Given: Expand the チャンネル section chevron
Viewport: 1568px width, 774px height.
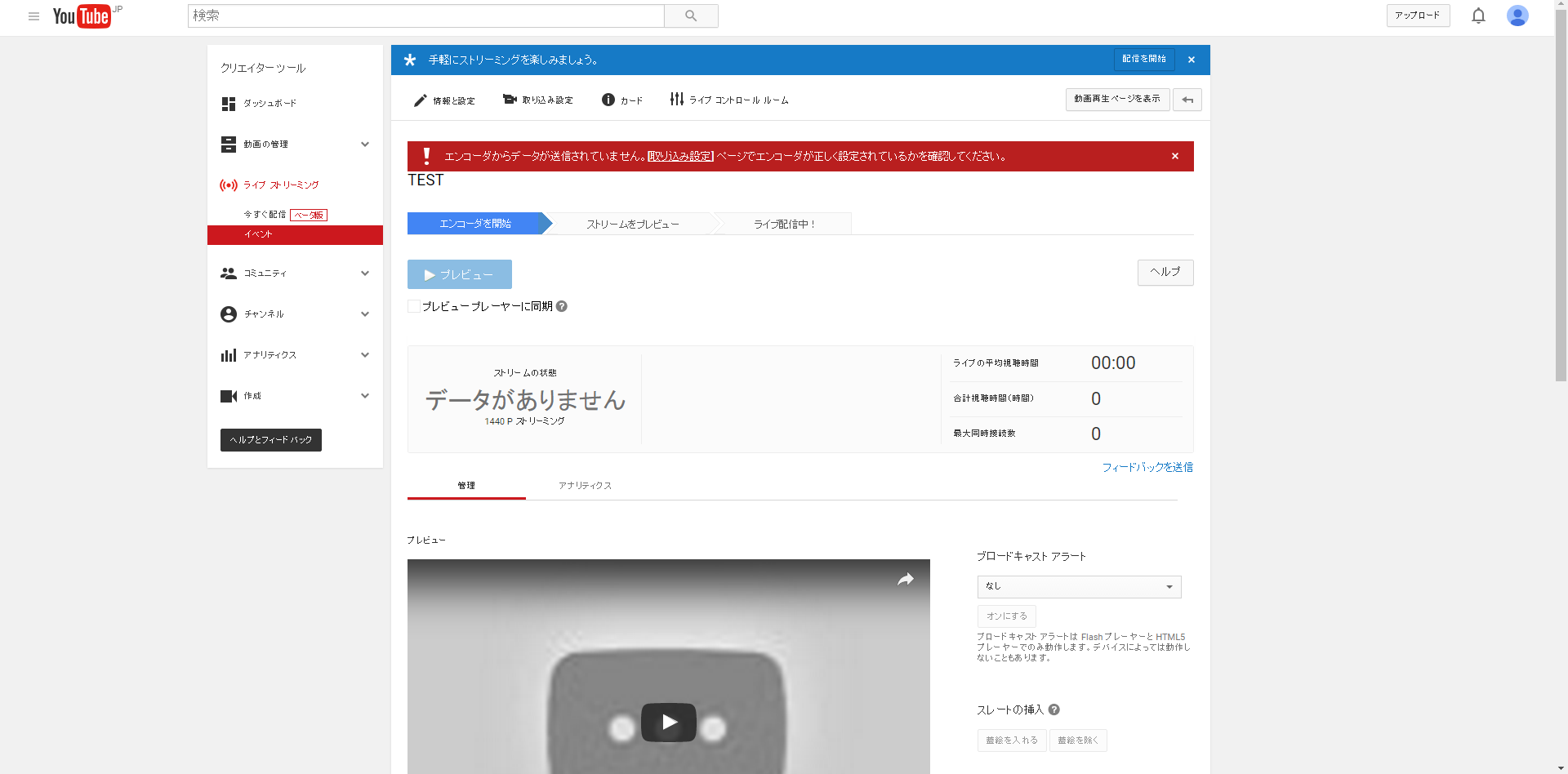Looking at the screenshot, I should pyautogui.click(x=365, y=314).
